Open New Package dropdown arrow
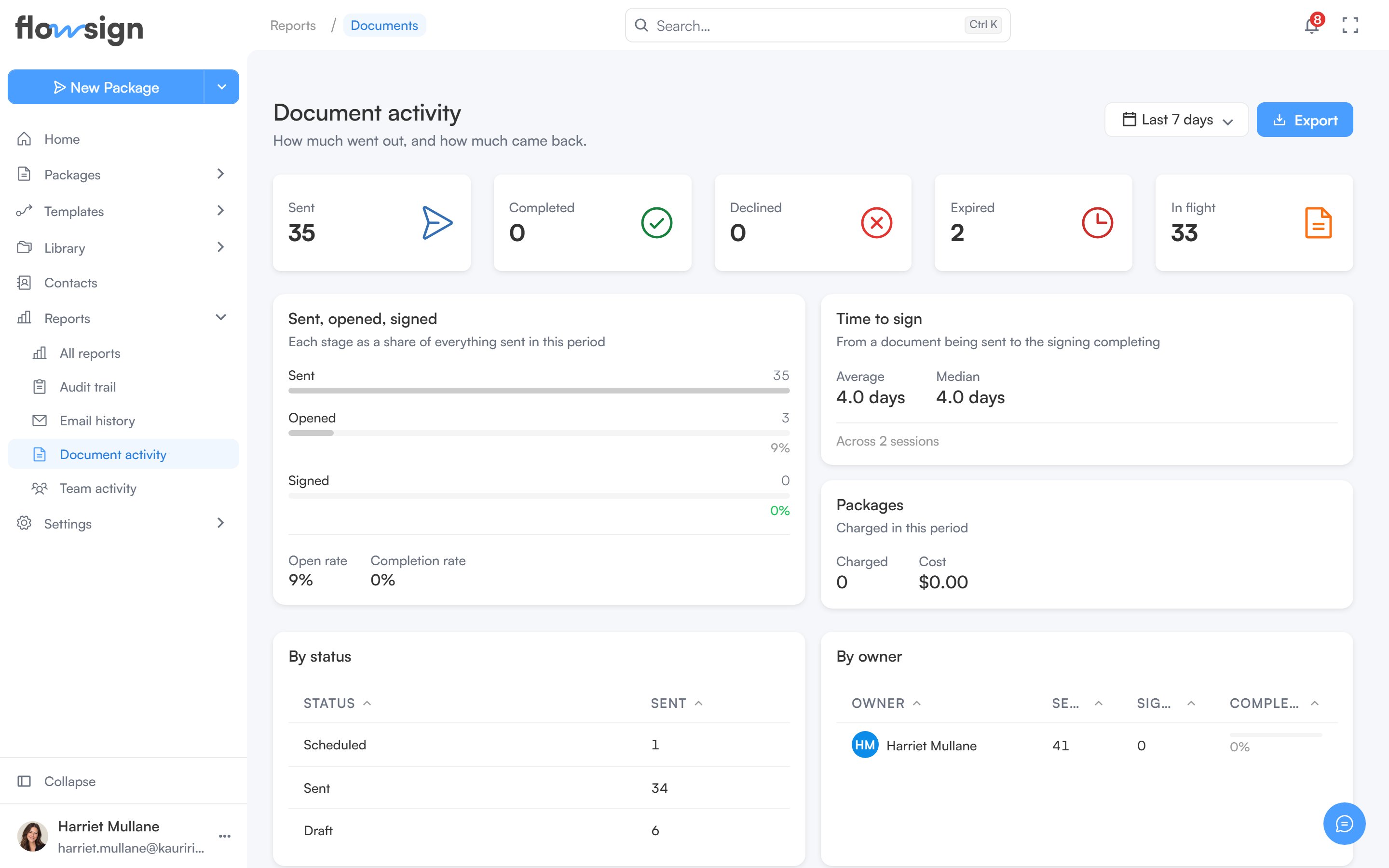The image size is (1389, 868). (221, 87)
